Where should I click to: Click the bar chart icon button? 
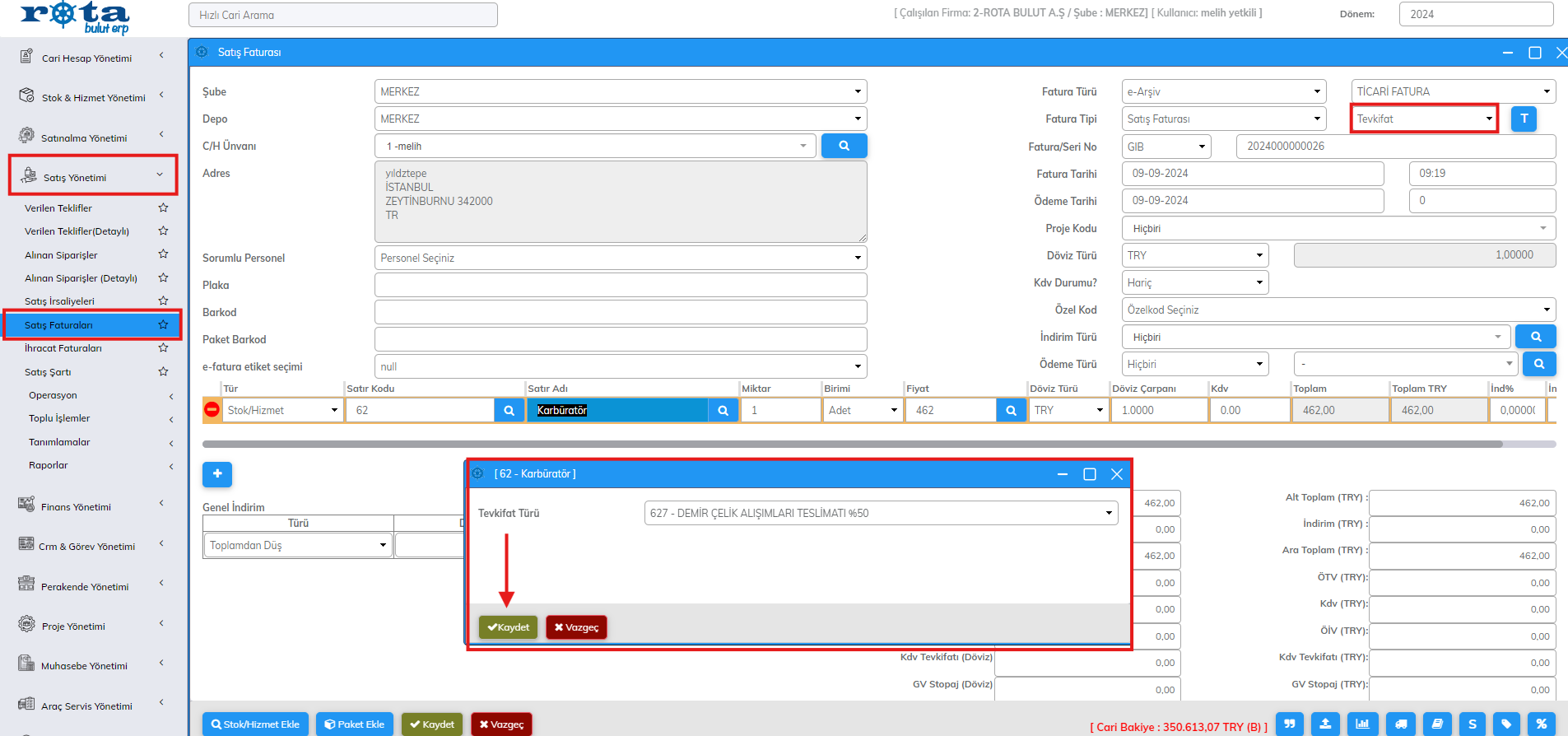(1362, 724)
